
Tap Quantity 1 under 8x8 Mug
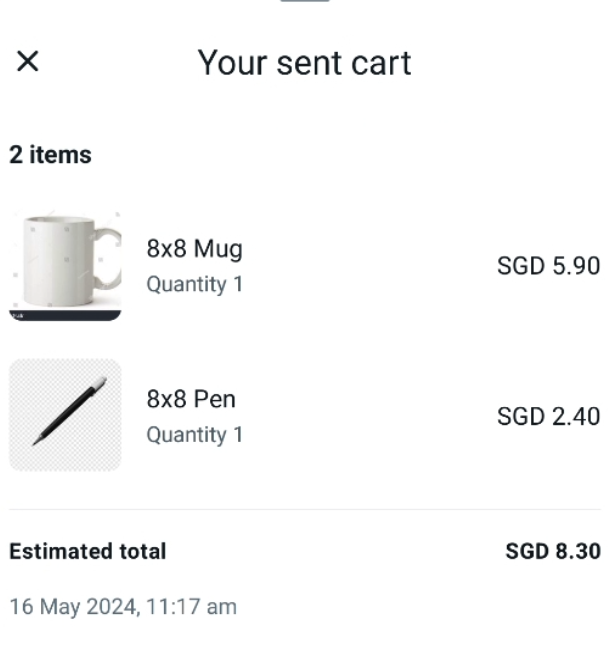point(194,285)
